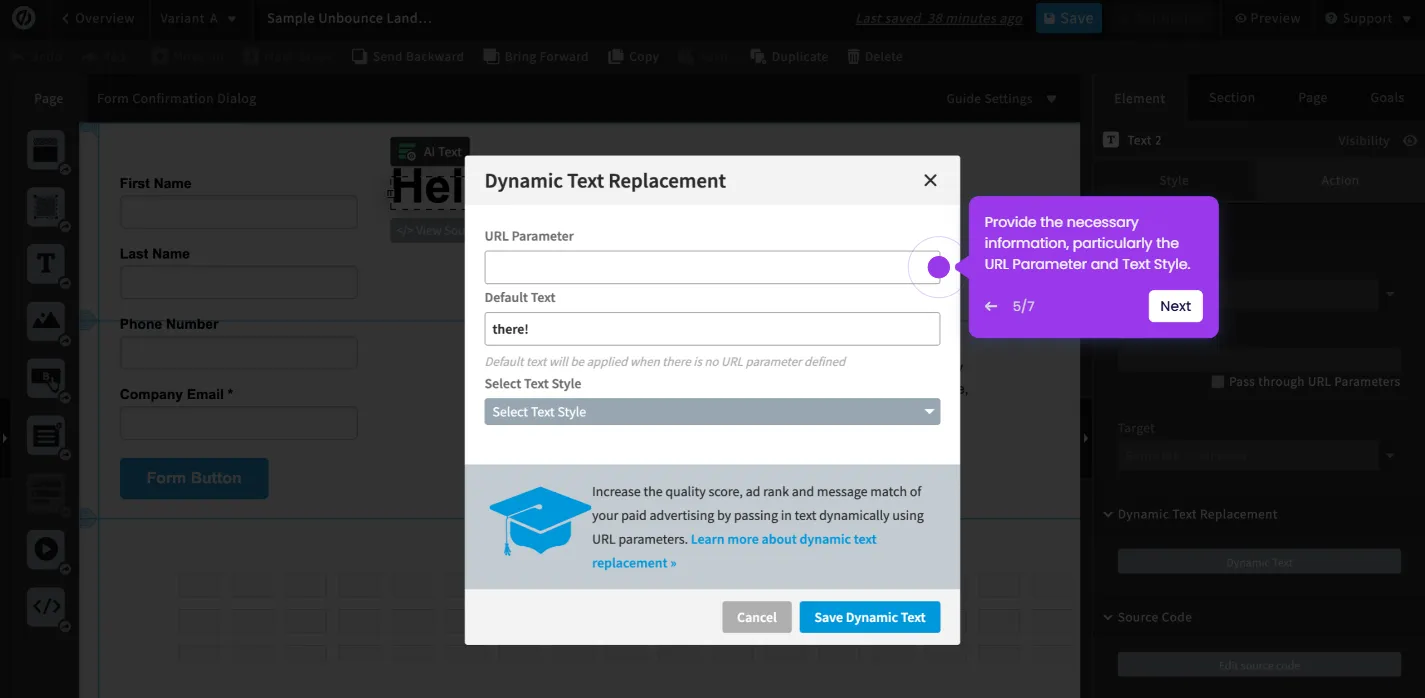Select the Section widget icon in sidebar
Viewport: 1425px width, 698px height.
pos(46,150)
